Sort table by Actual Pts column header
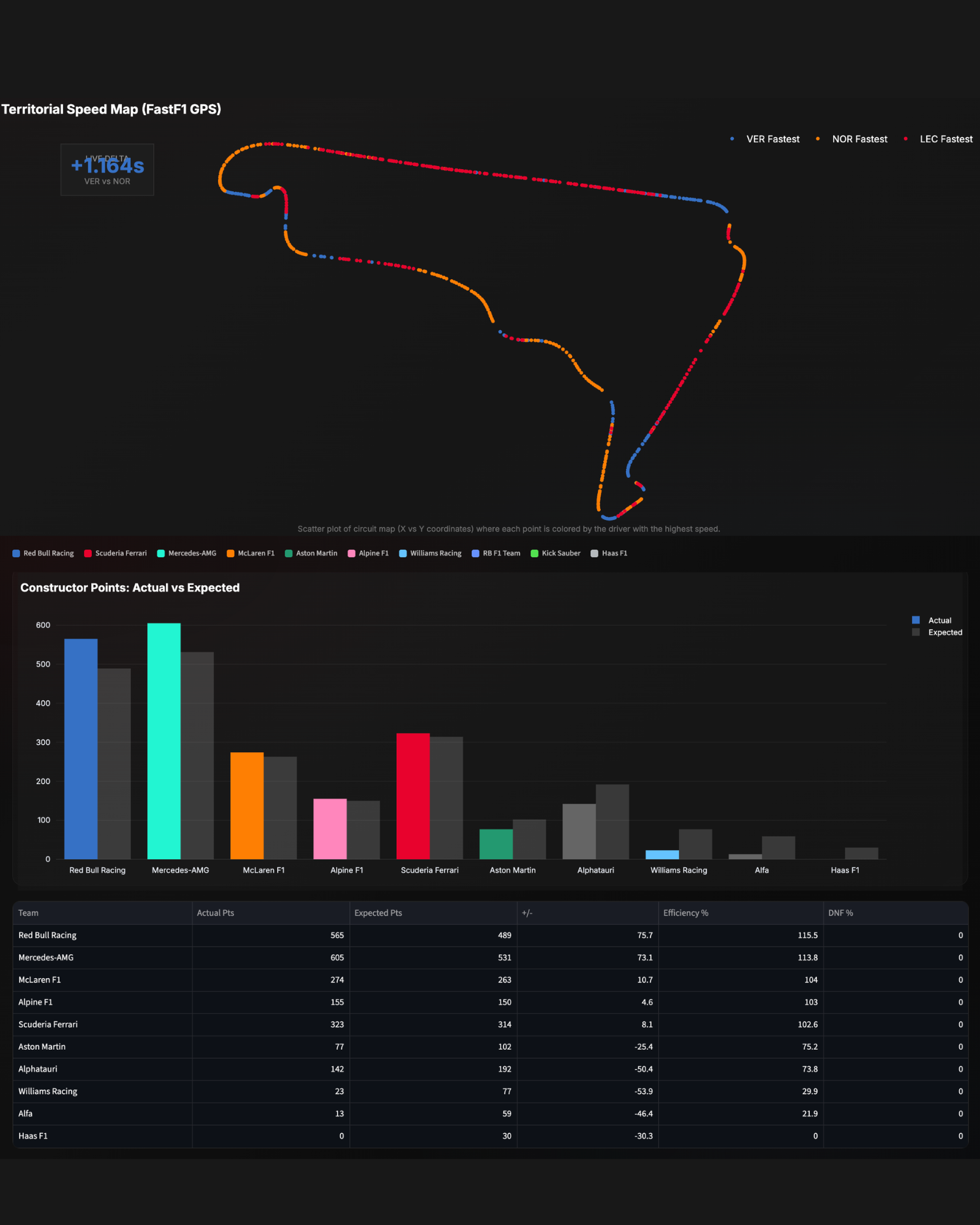The height and width of the screenshot is (1225, 980). [x=271, y=913]
